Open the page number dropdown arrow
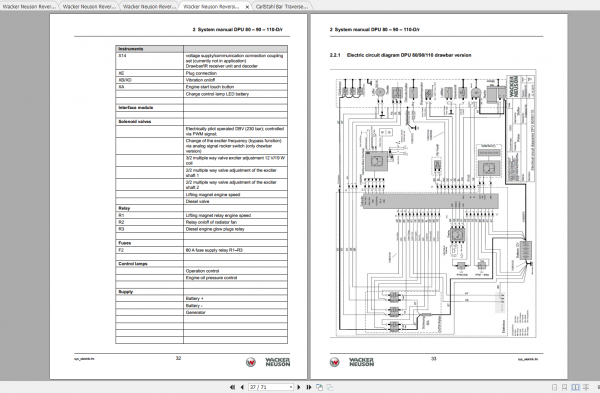600x393 pixels. coord(291,387)
